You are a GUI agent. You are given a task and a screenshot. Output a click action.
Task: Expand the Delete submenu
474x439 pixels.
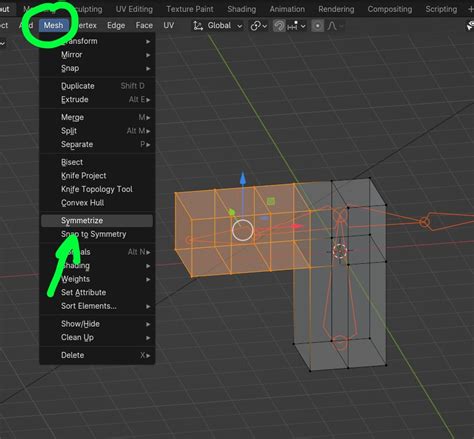(97, 355)
